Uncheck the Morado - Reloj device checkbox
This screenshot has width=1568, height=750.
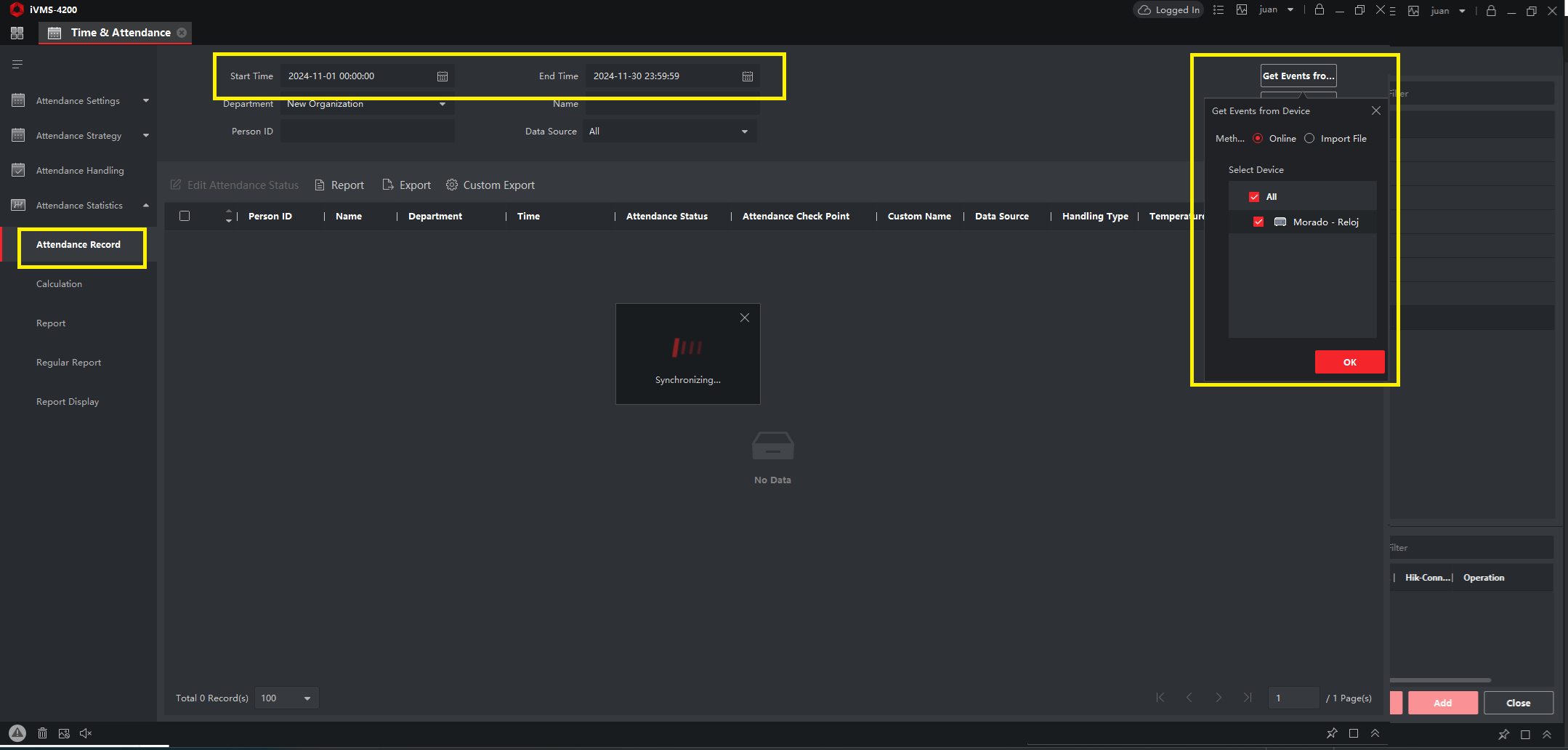click(x=1258, y=222)
